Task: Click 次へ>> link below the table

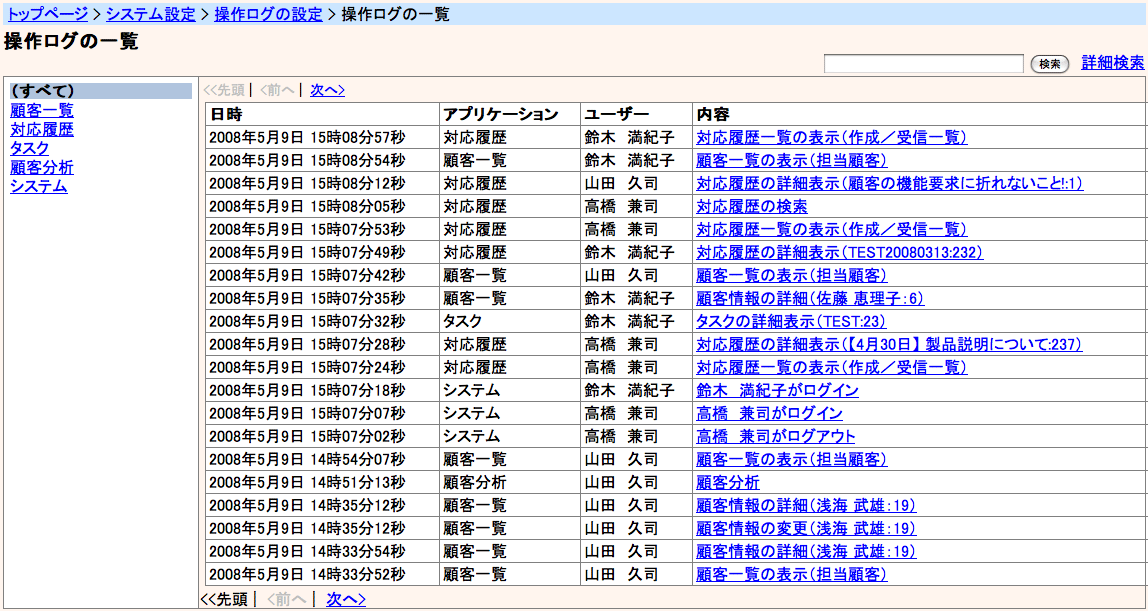Action: pyautogui.click(x=345, y=599)
